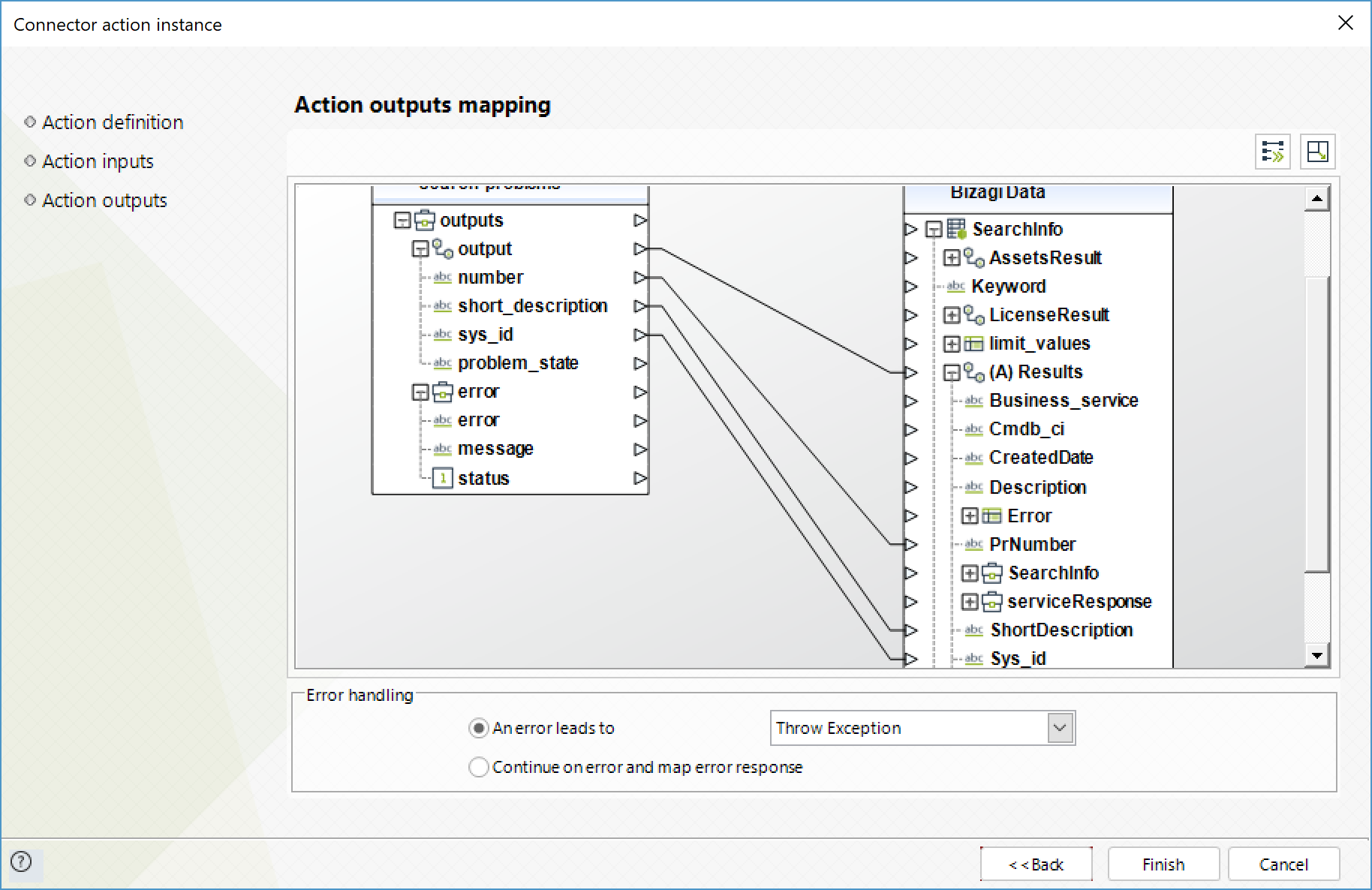This screenshot has height=890, width=1372.
Task: Click the abc icon beside number
Action: [442, 277]
